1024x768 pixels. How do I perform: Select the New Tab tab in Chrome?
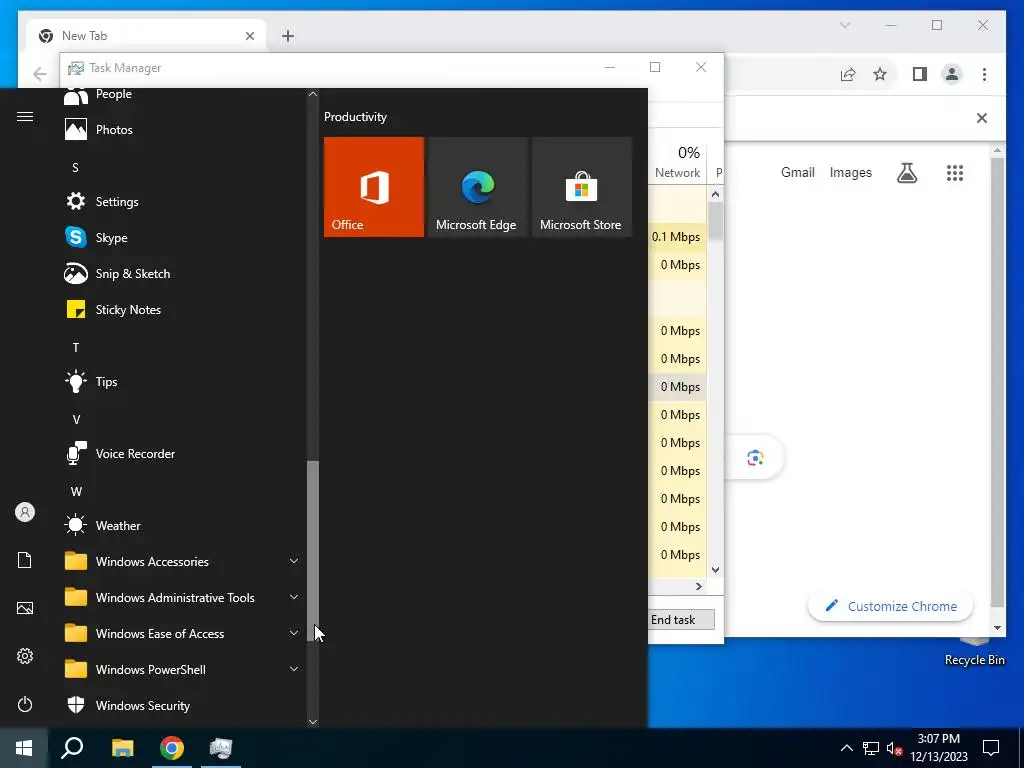point(146,36)
